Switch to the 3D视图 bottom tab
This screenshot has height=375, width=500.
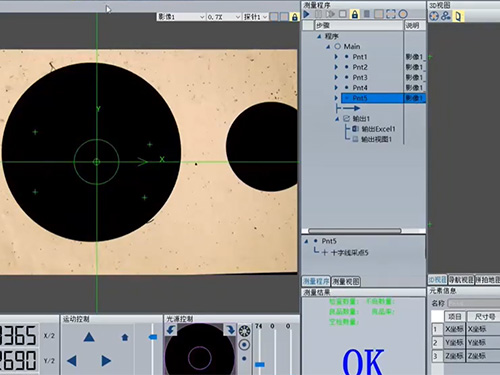(437, 280)
